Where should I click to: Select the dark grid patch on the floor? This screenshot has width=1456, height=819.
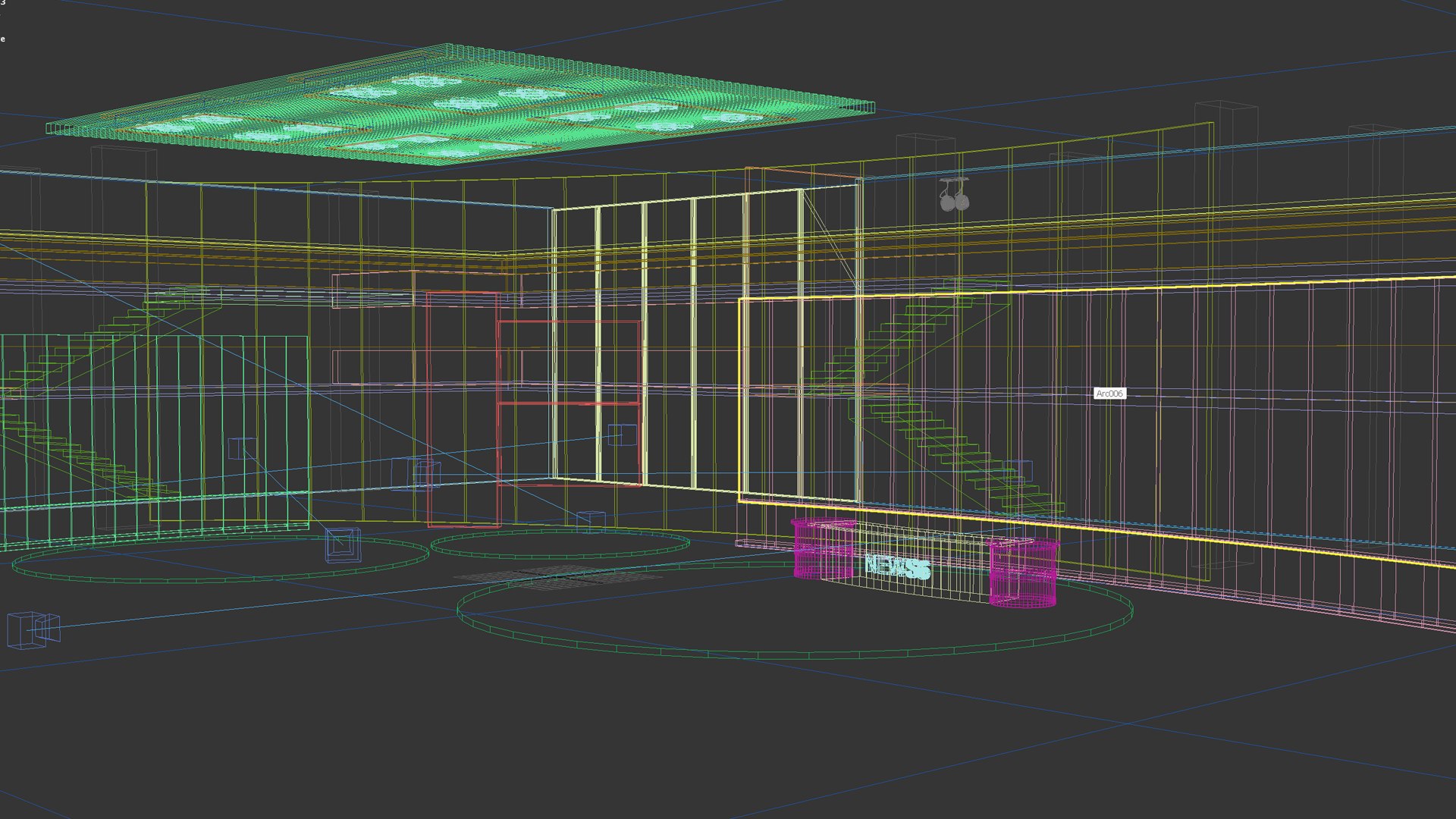point(559,576)
